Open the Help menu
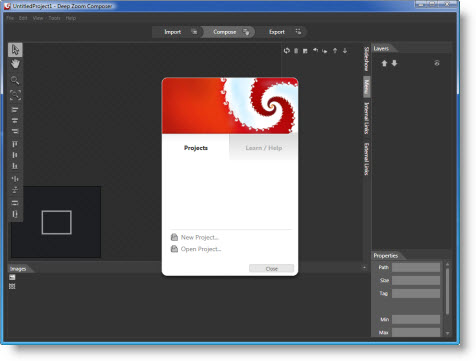Image resolution: width=476 pixels, height=361 pixels. click(x=71, y=18)
